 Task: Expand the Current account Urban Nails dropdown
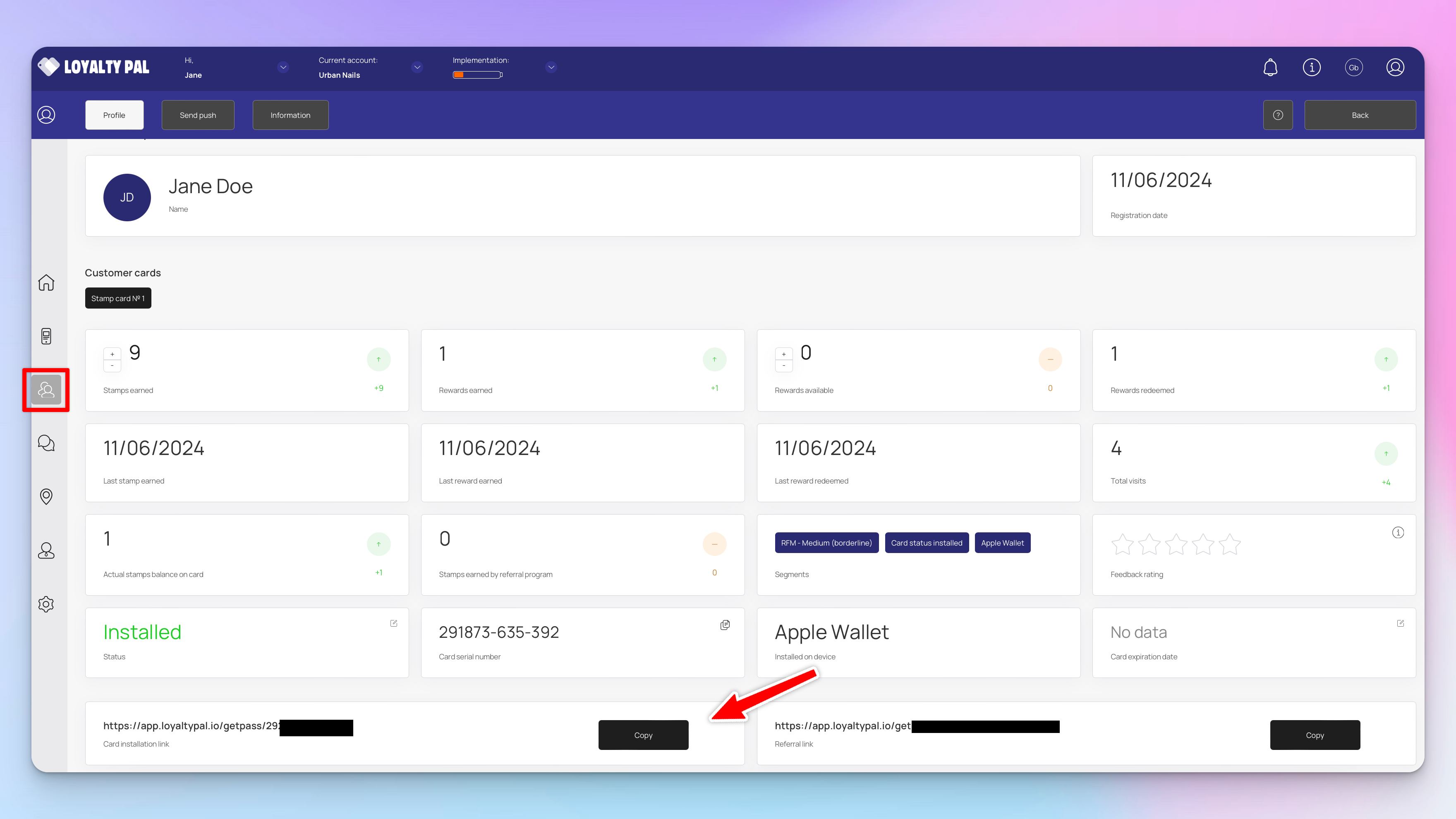click(x=417, y=67)
